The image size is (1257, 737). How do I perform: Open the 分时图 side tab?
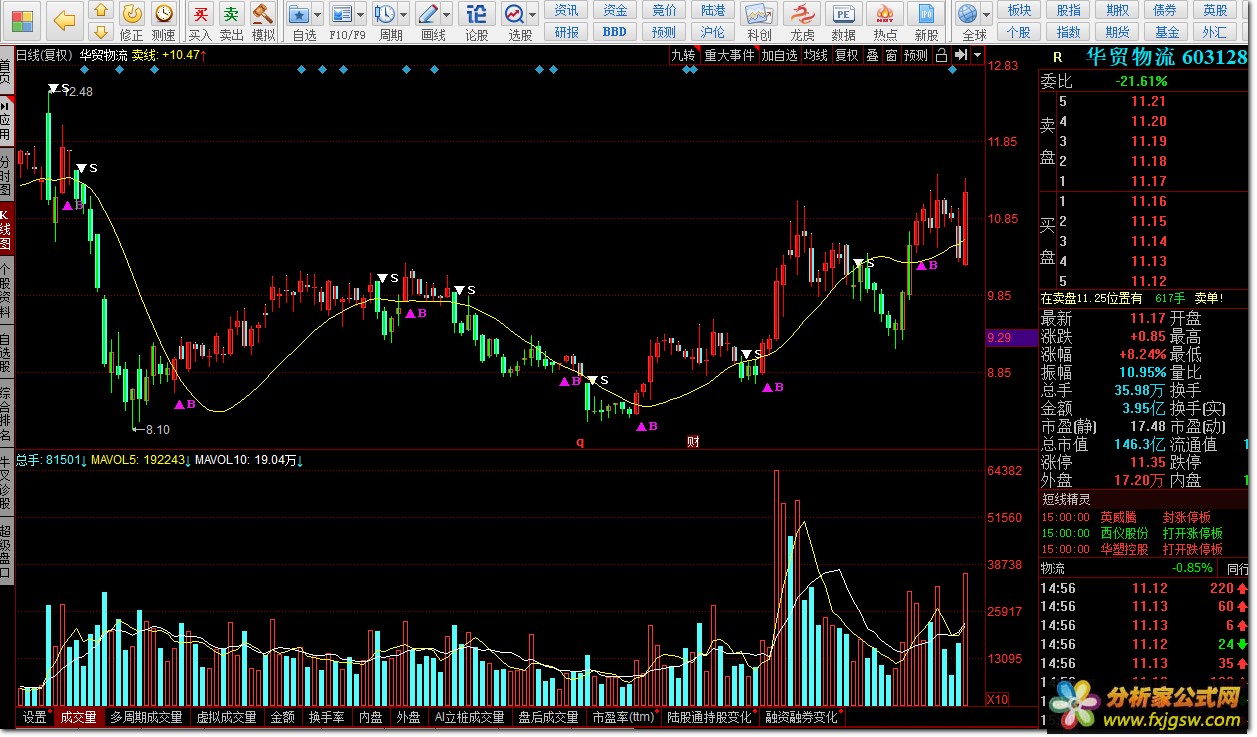click(6, 174)
